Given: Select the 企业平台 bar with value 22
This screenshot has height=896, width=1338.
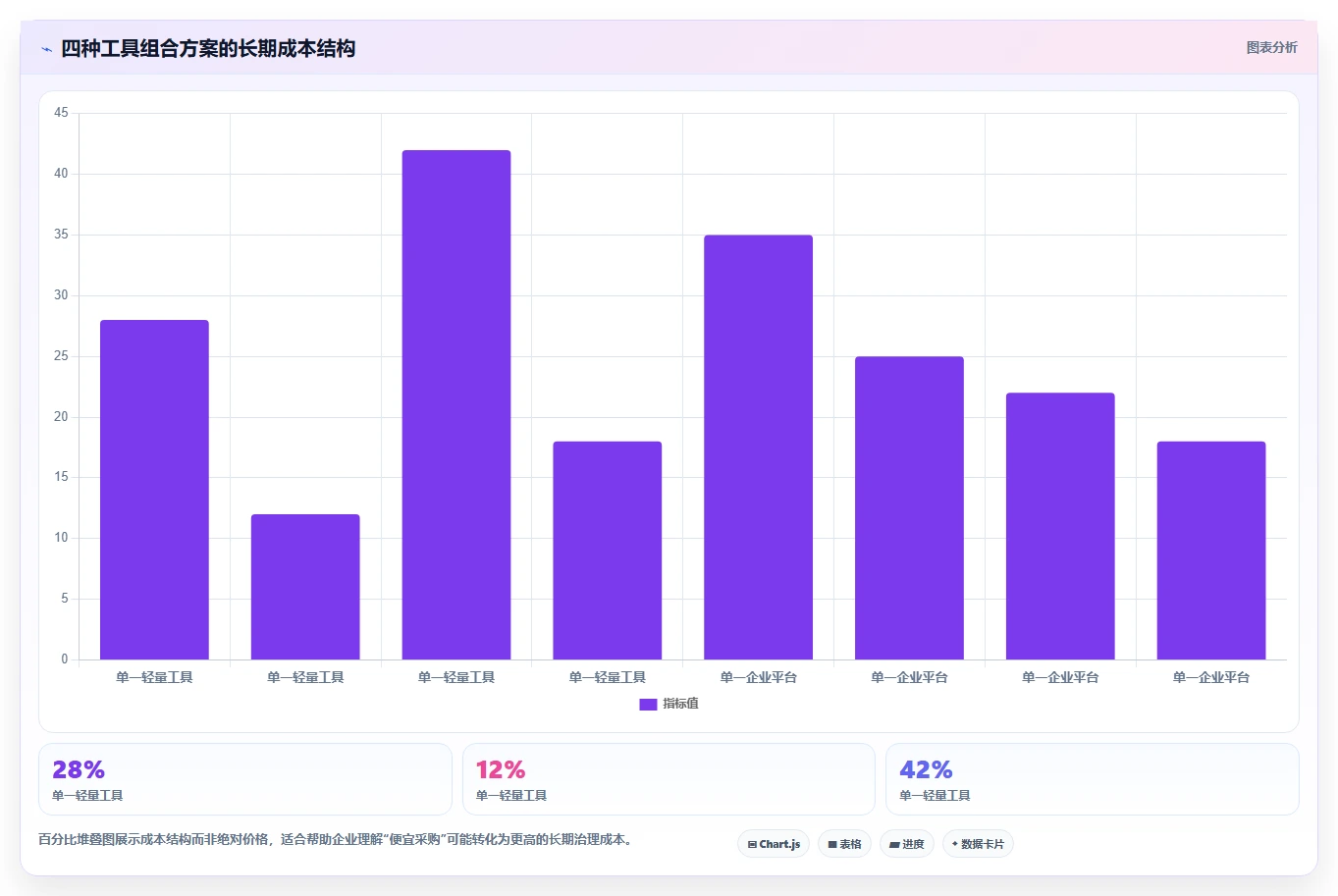Looking at the screenshot, I should [x=1060, y=526].
